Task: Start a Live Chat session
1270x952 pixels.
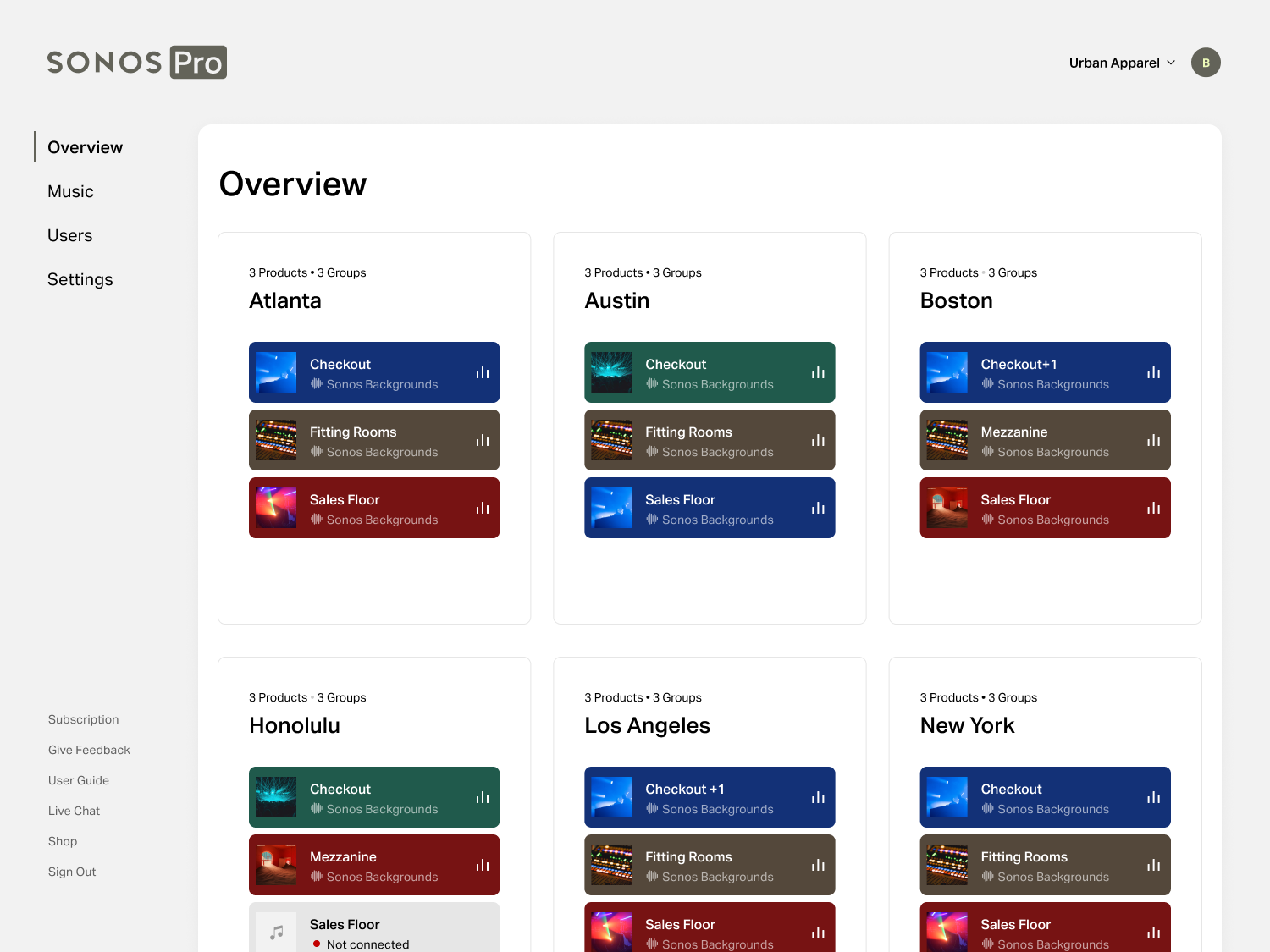Action: (74, 811)
